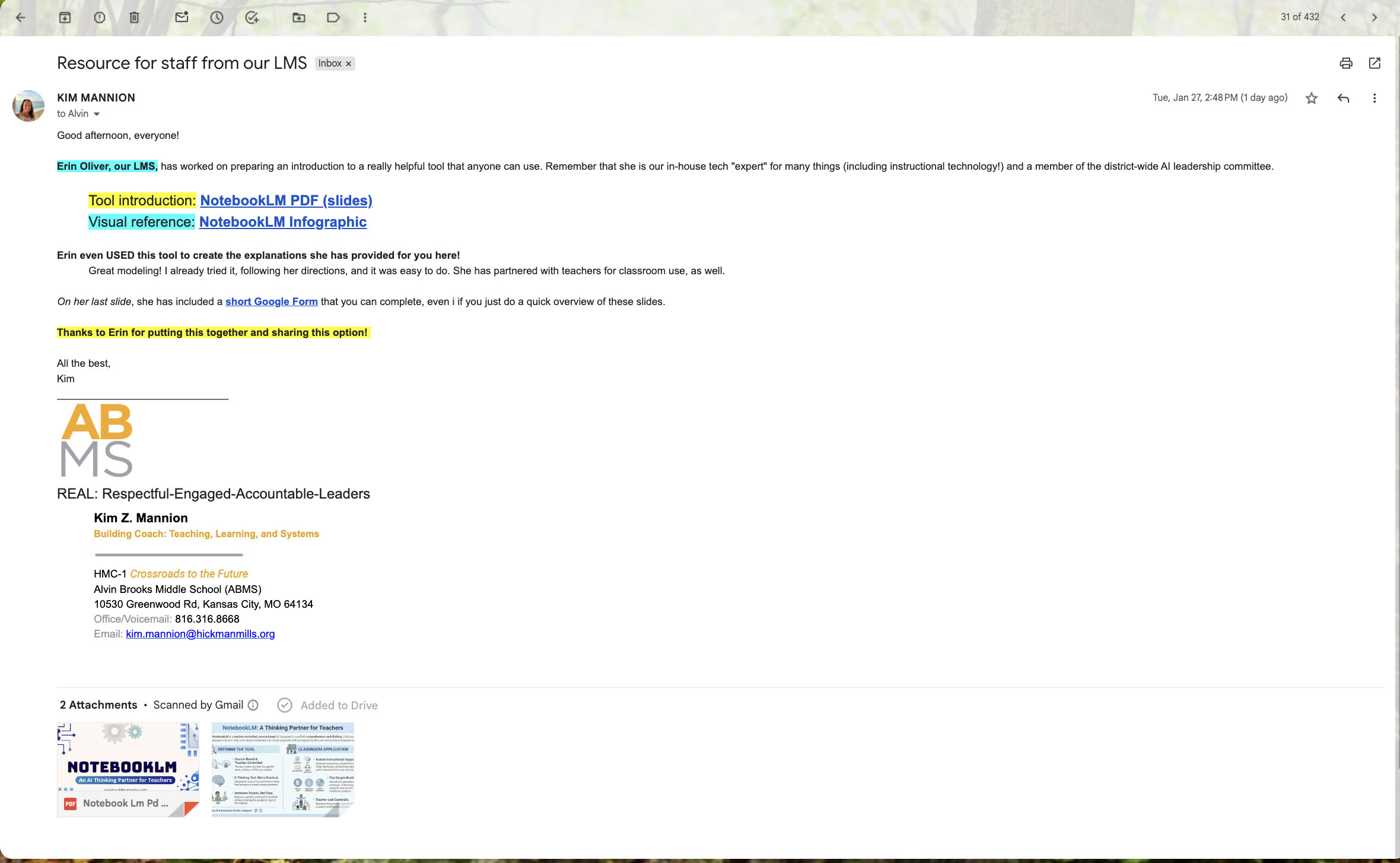Open the short Google Form link
This screenshot has height=863, width=1400.
click(x=271, y=302)
